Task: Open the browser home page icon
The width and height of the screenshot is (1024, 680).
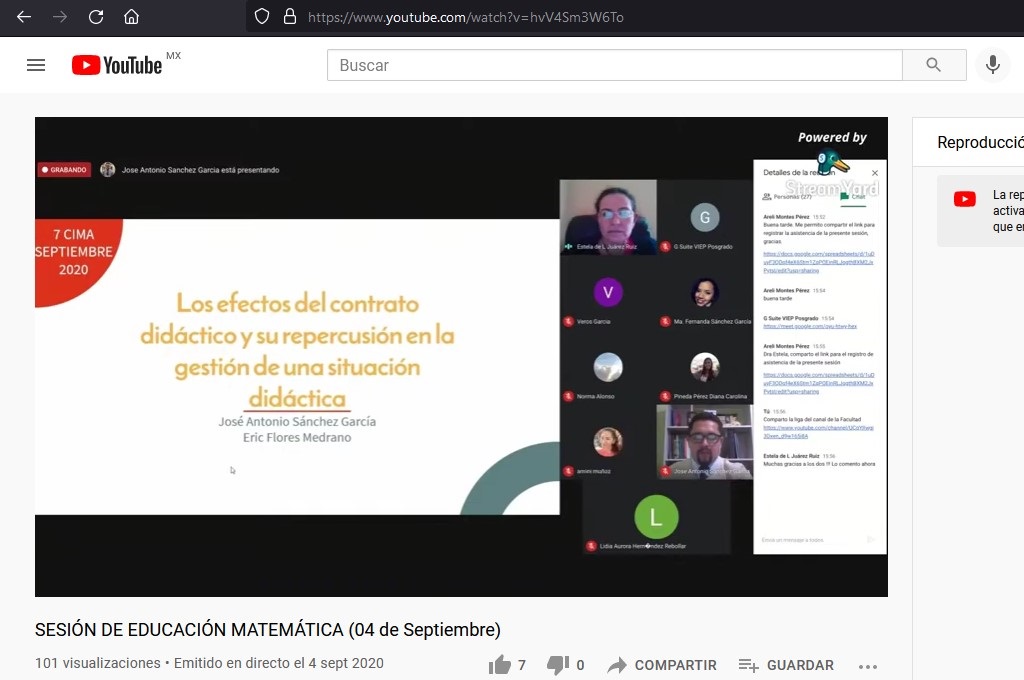Action: 131,17
